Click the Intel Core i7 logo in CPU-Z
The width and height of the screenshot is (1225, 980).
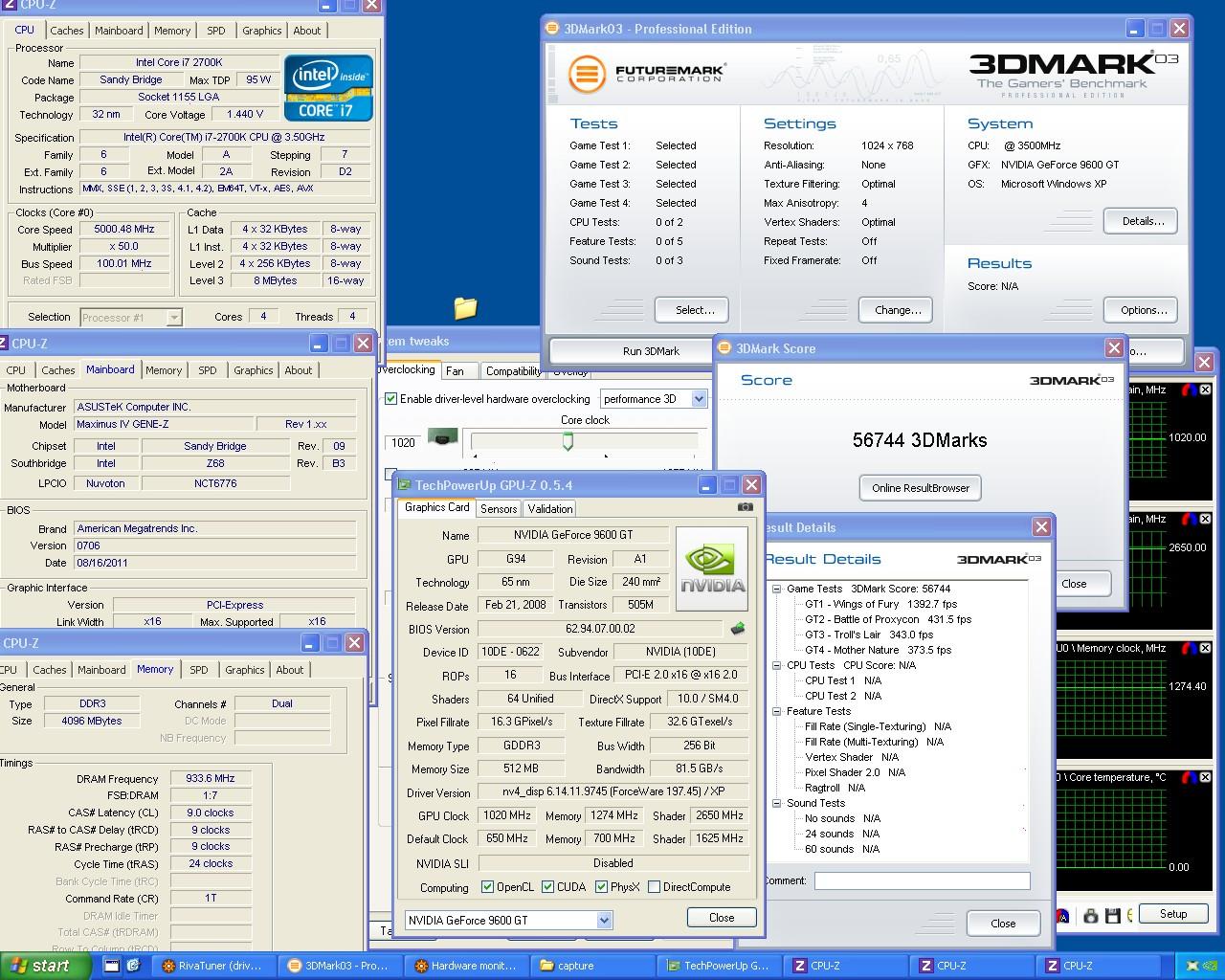[x=328, y=87]
